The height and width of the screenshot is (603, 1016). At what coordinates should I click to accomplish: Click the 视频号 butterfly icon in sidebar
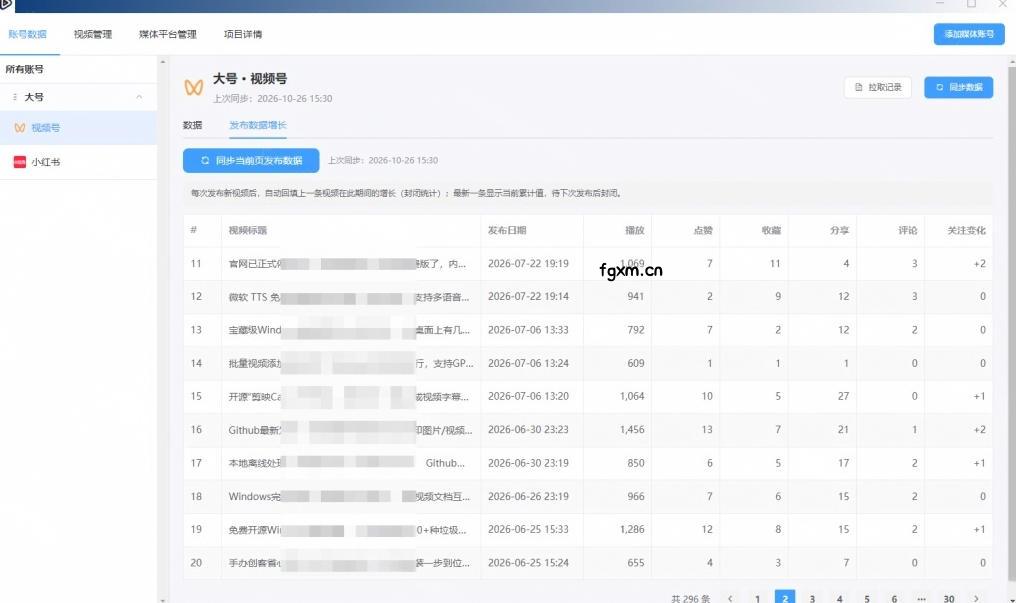tap(20, 128)
